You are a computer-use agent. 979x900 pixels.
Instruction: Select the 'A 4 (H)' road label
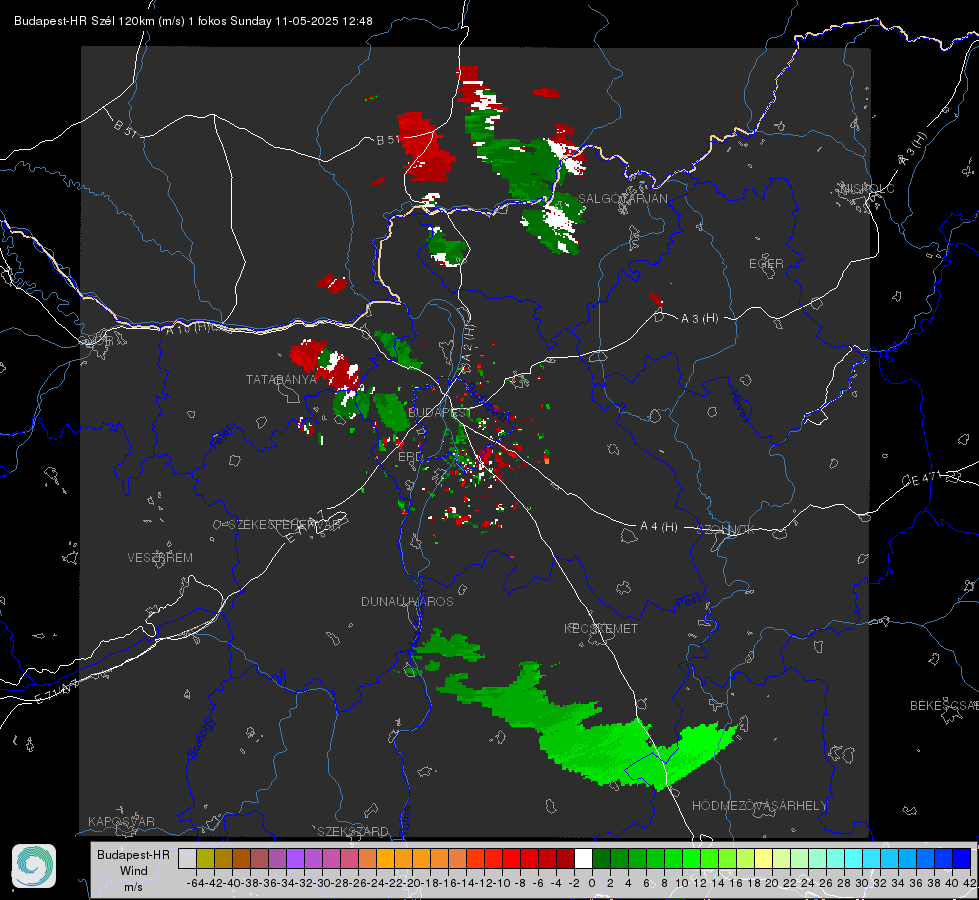659,527
